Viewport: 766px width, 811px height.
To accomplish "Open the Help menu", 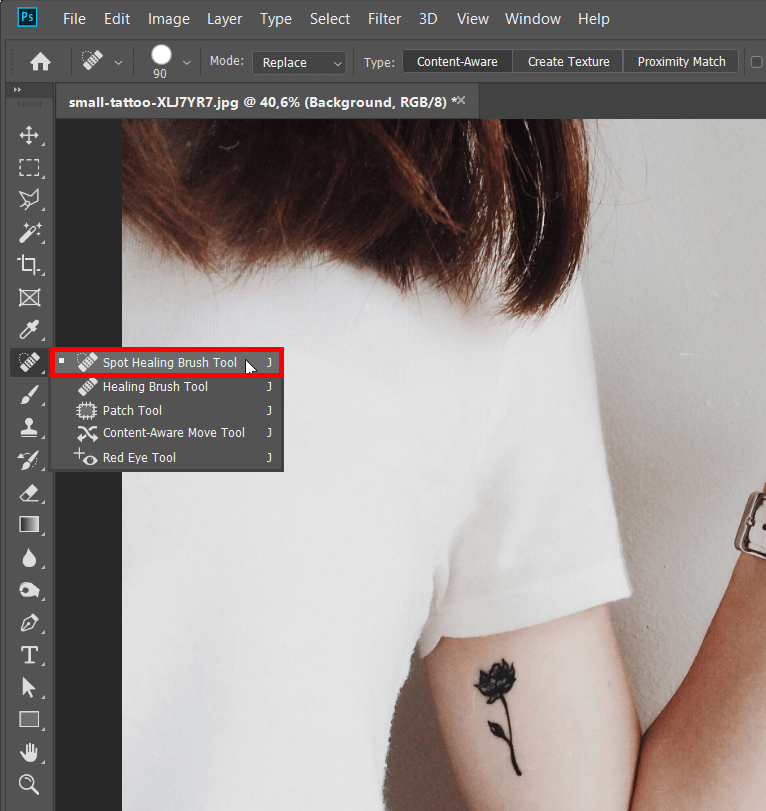I will click(594, 19).
